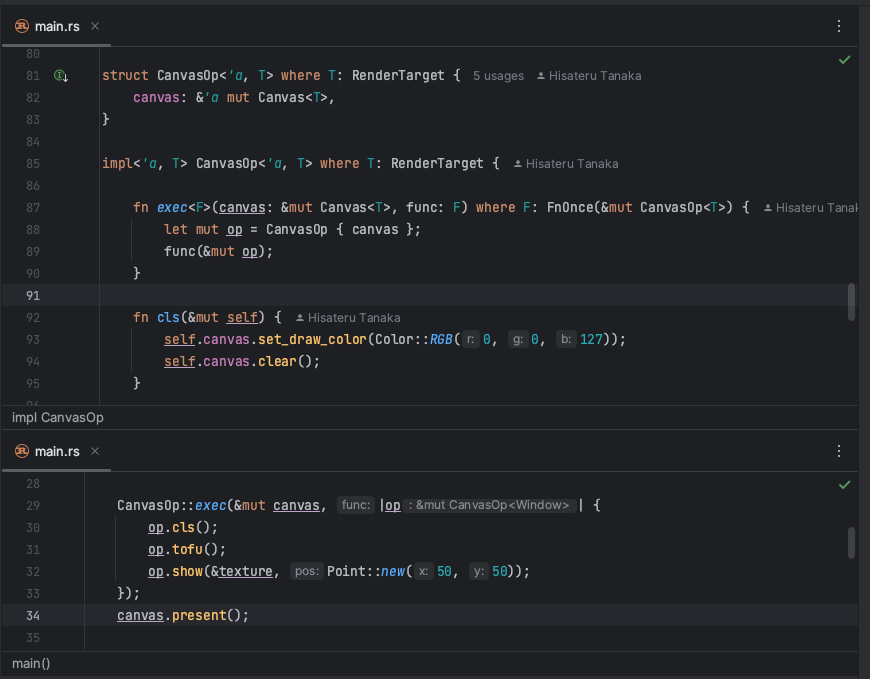The image size is (870, 679).
Task: Click the green inspection checkmark in the upper editor
Action: tap(844, 60)
